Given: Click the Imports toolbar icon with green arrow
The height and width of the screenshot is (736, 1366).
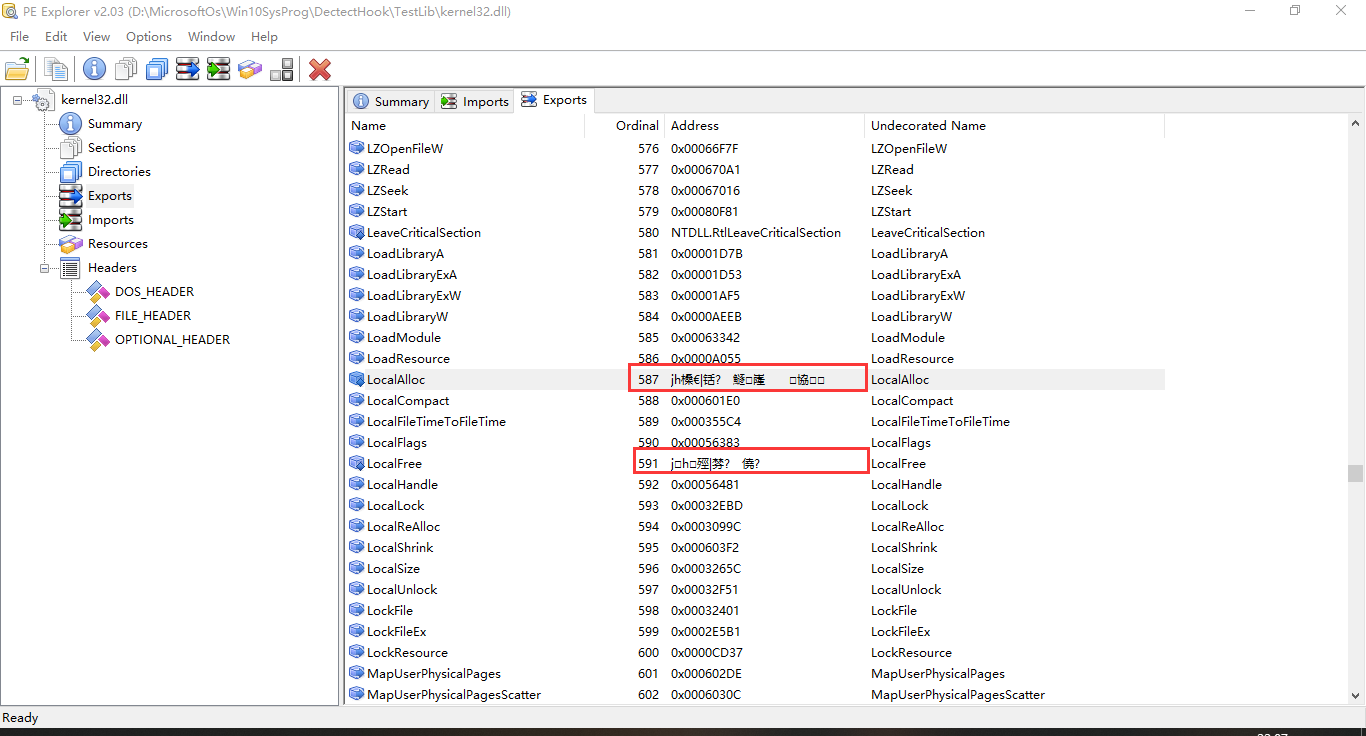Looking at the screenshot, I should [x=219, y=69].
